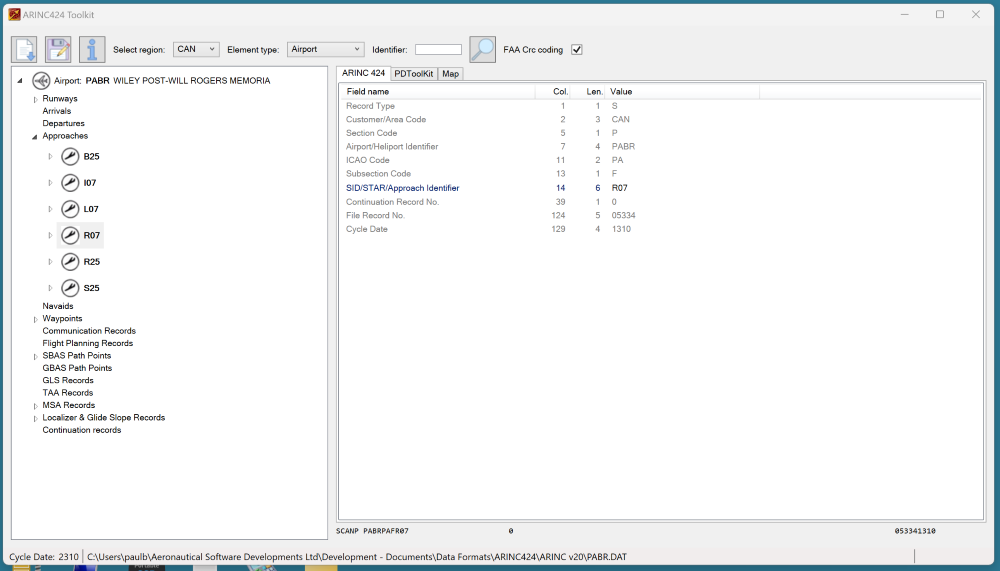This screenshot has width=1000, height=571.
Task: Select the Record Type field row
Action: coord(660,106)
